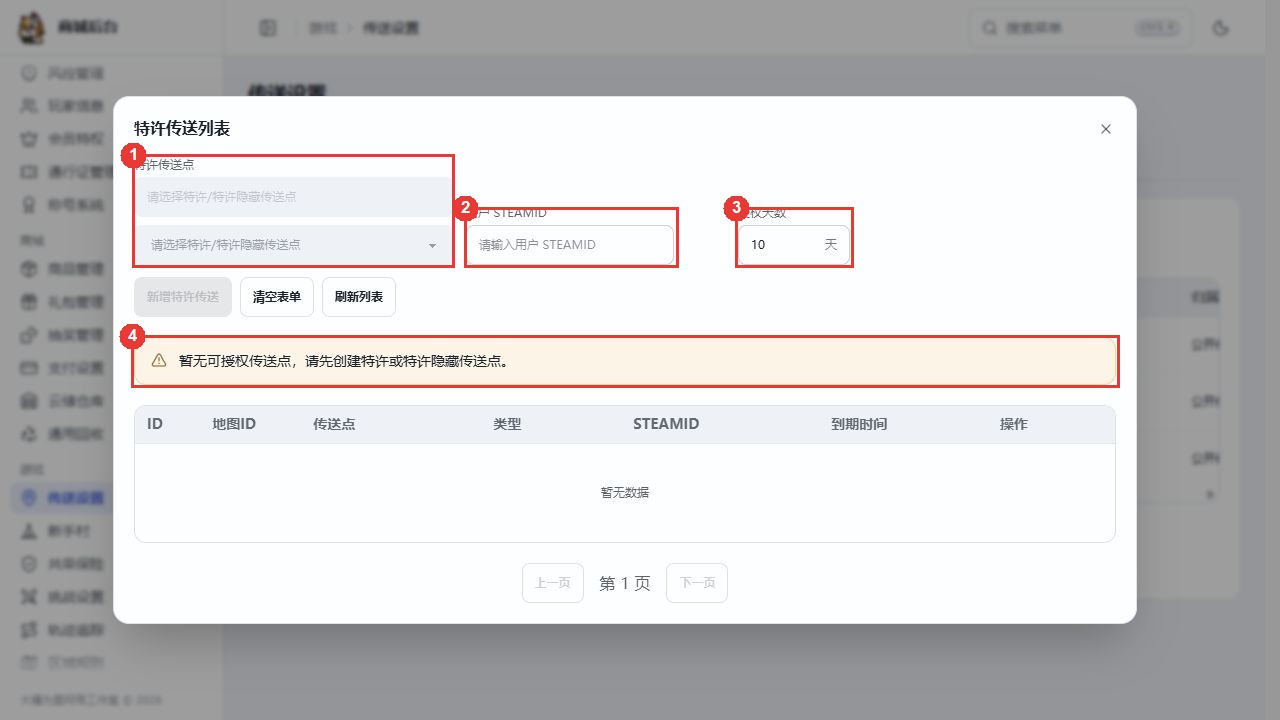This screenshot has width=1280, height=720.
Task: Click the ID column header
Action: (155, 424)
